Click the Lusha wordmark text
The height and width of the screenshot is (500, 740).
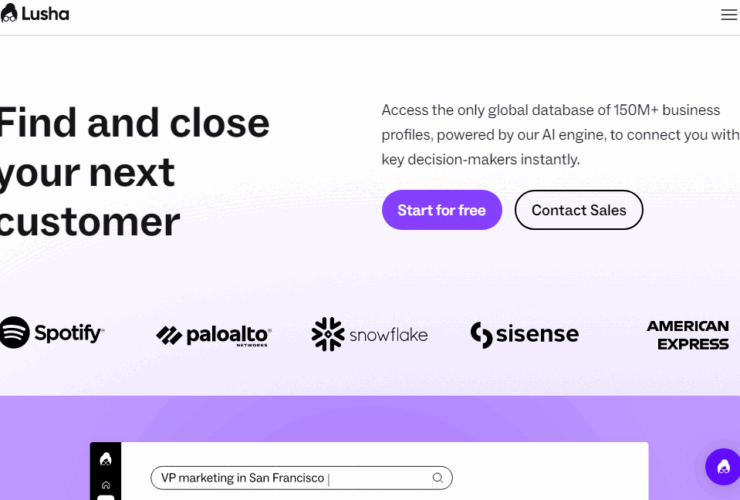click(45, 14)
